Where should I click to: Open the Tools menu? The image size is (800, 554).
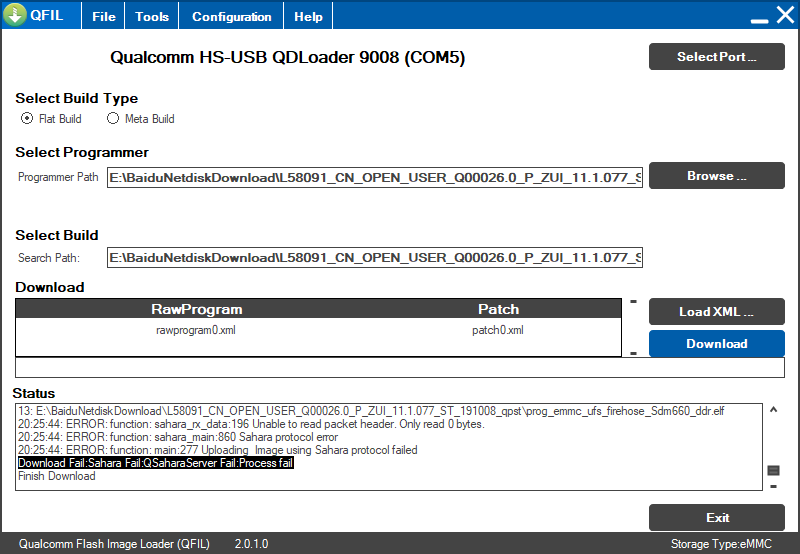pos(152,16)
